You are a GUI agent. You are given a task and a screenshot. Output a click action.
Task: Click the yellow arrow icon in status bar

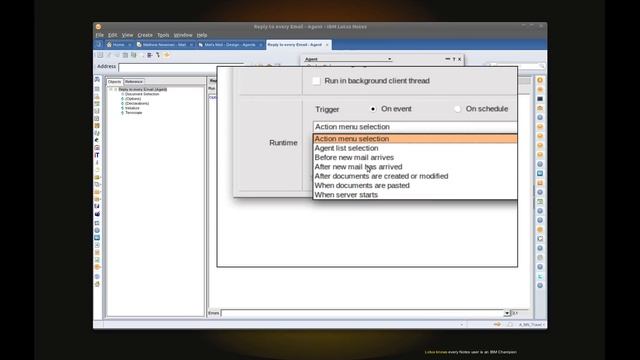pos(497,324)
